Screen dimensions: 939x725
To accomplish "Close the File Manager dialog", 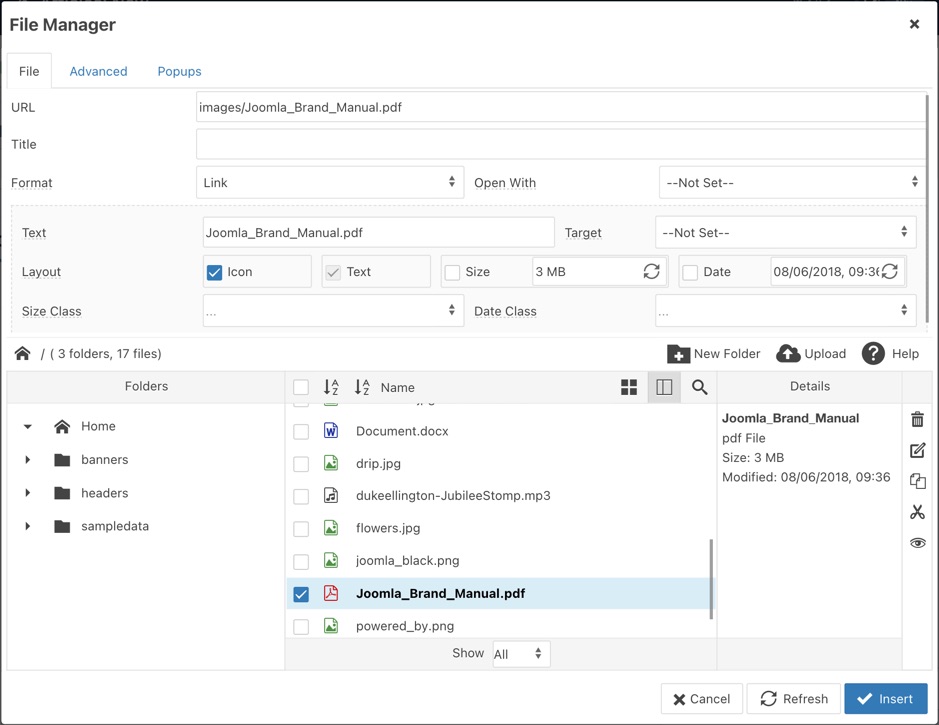I will coord(914,24).
